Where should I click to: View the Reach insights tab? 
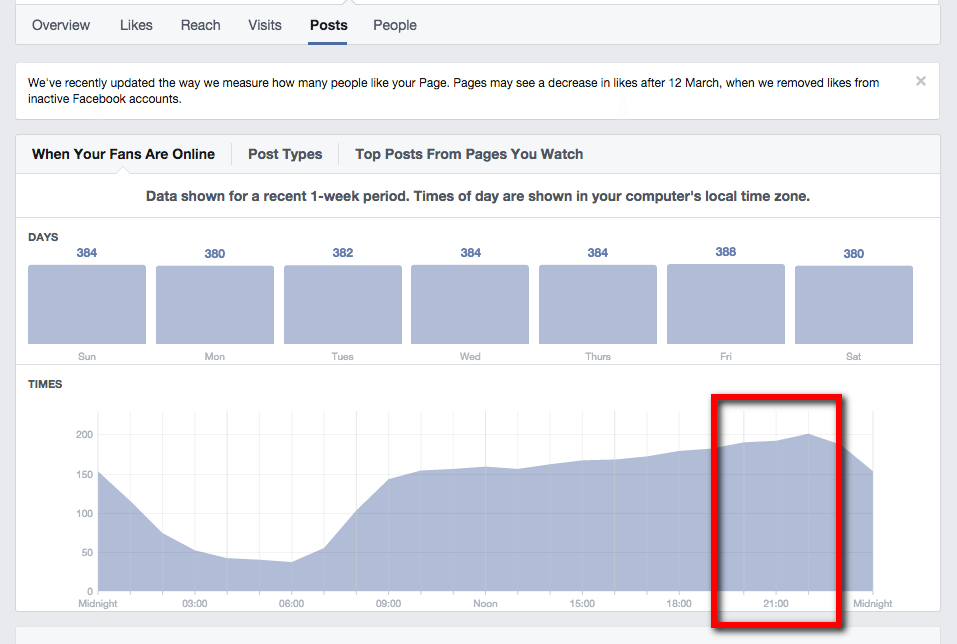200,25
